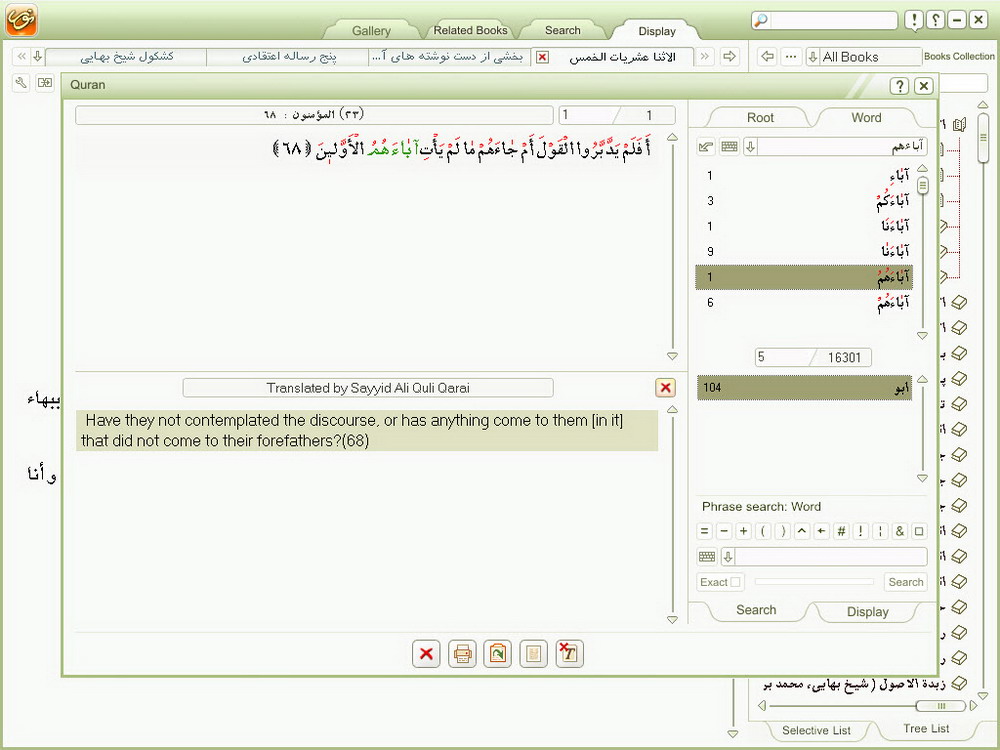Select the top Display tab
The height and width of the screenshot is (750, 1000).
657,31
